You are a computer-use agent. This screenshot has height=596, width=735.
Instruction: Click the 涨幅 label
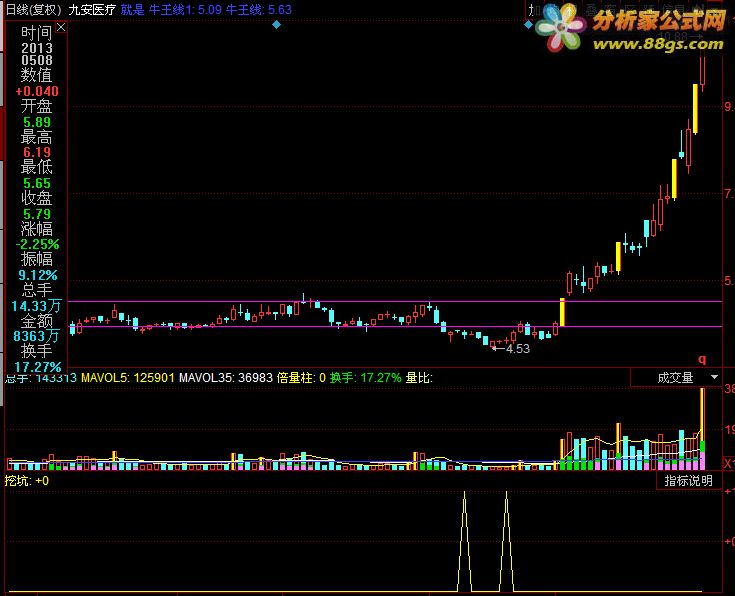click(36, 229)
